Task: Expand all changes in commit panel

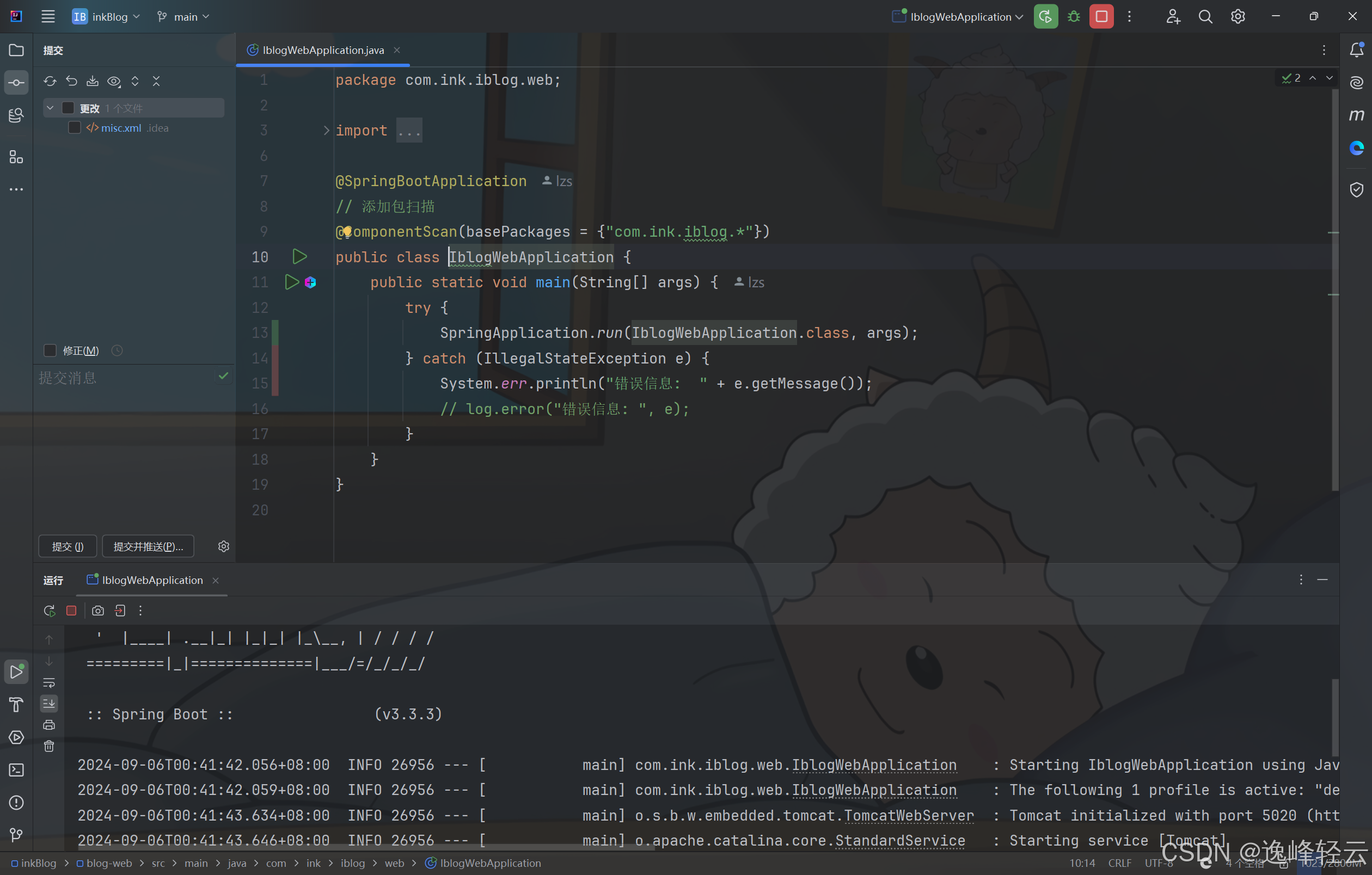Action: (x=135, y=82)
